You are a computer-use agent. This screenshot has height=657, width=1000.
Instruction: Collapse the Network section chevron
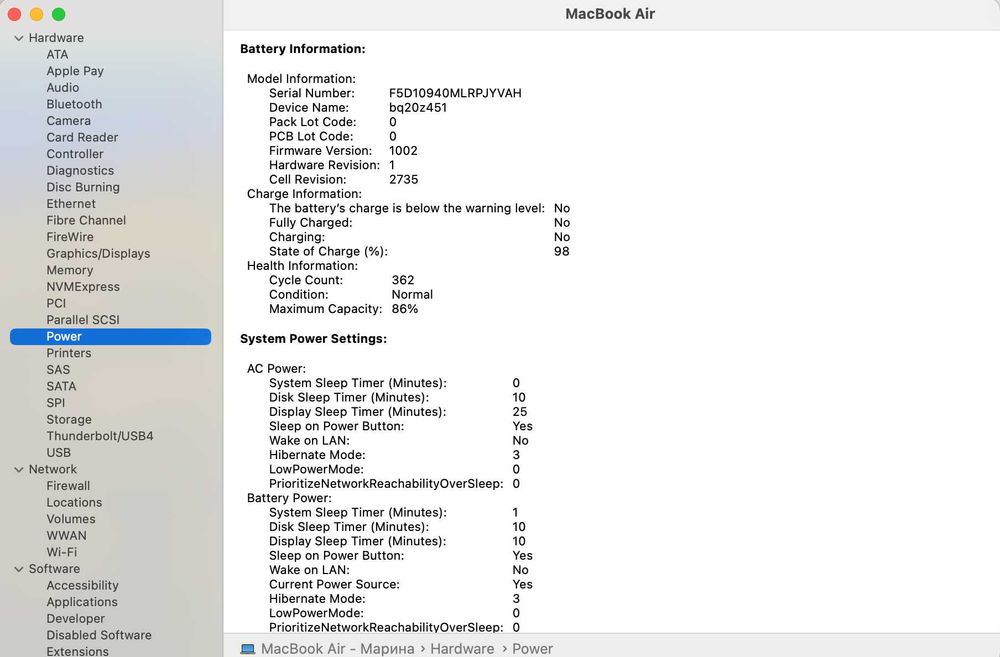pos(18,469)
